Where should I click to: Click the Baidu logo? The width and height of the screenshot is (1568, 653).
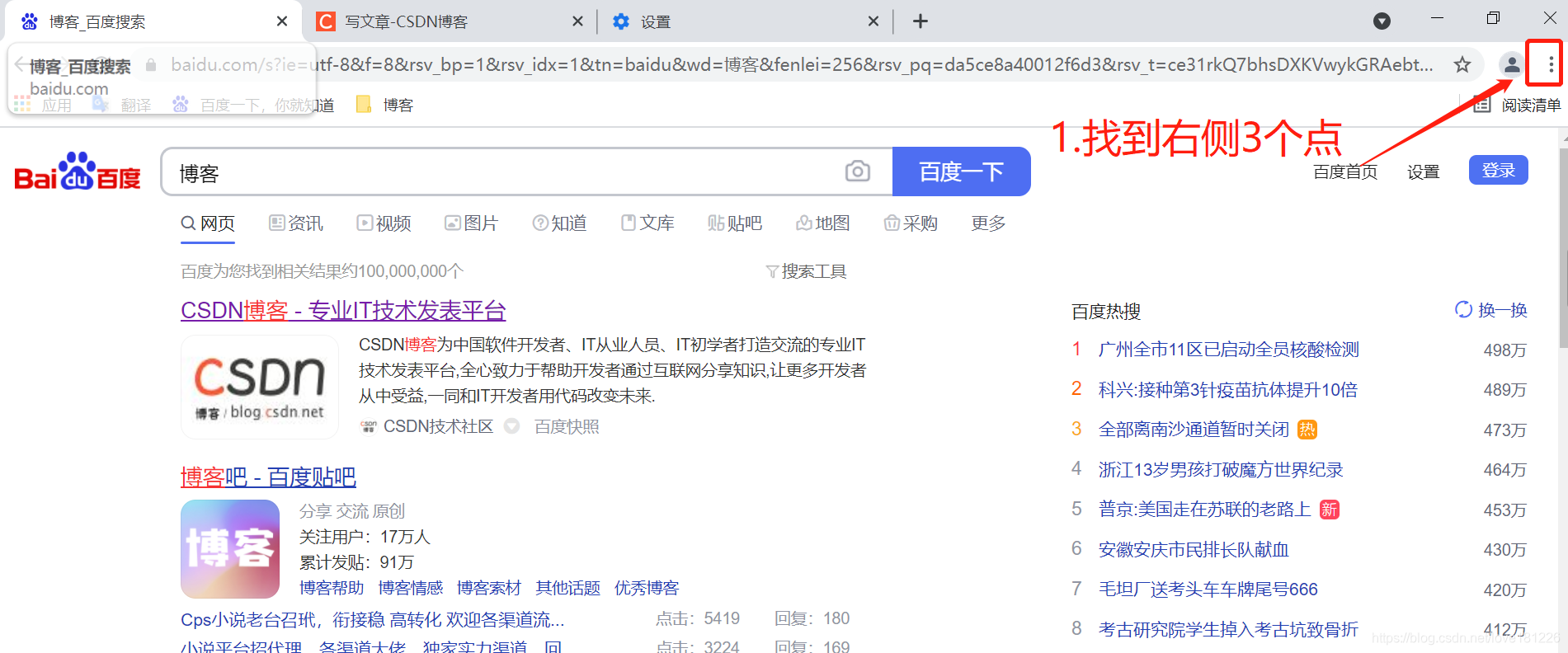point(78,171)
